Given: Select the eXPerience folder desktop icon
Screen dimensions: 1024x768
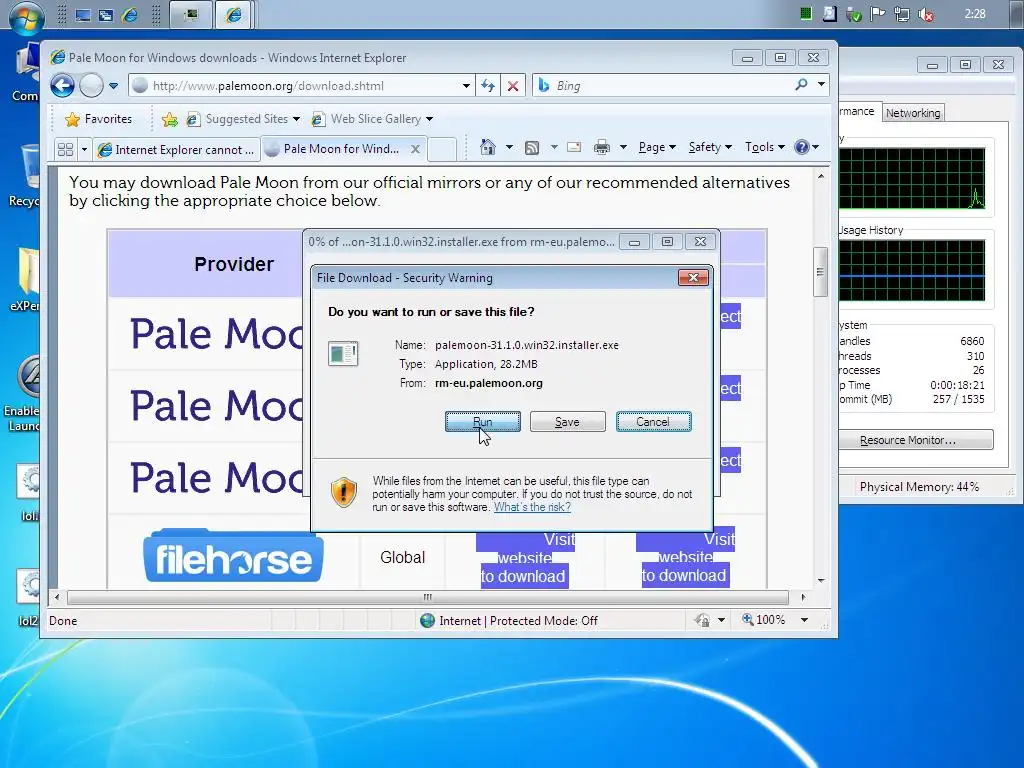Looking at the screenshot, I should point(26,279).
